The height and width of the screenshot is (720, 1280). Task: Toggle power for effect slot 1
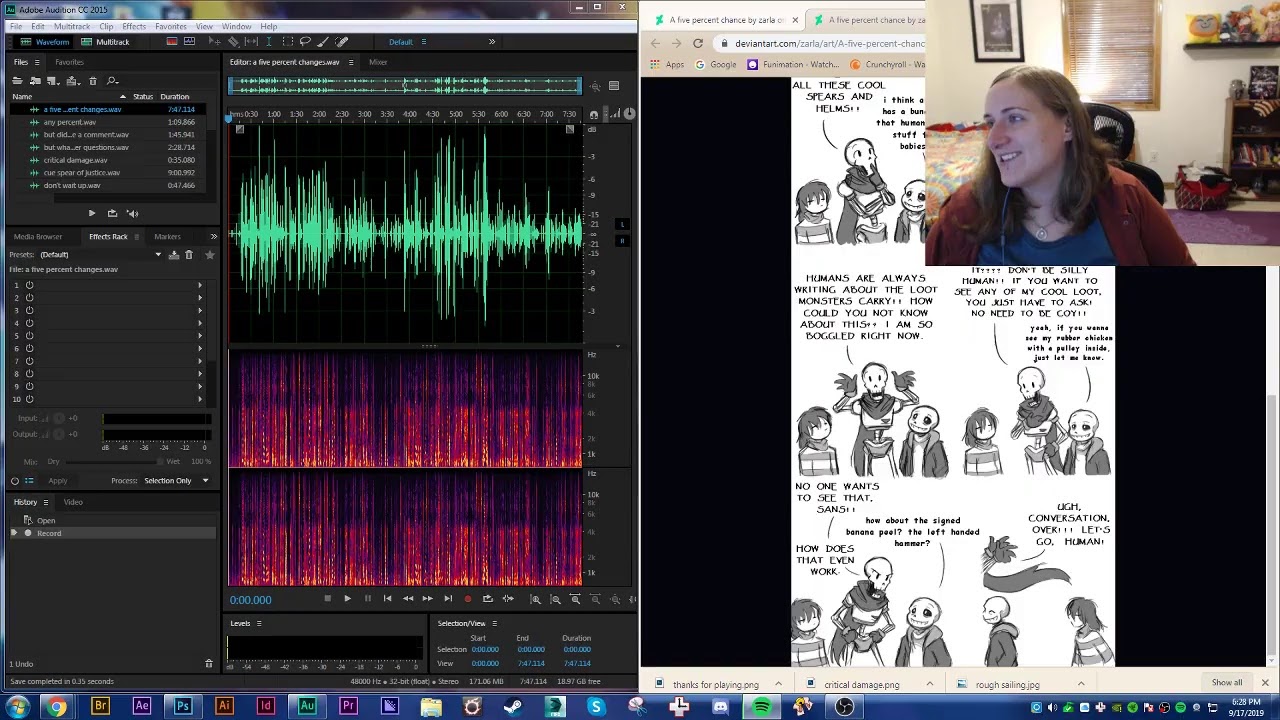point(29,285)
